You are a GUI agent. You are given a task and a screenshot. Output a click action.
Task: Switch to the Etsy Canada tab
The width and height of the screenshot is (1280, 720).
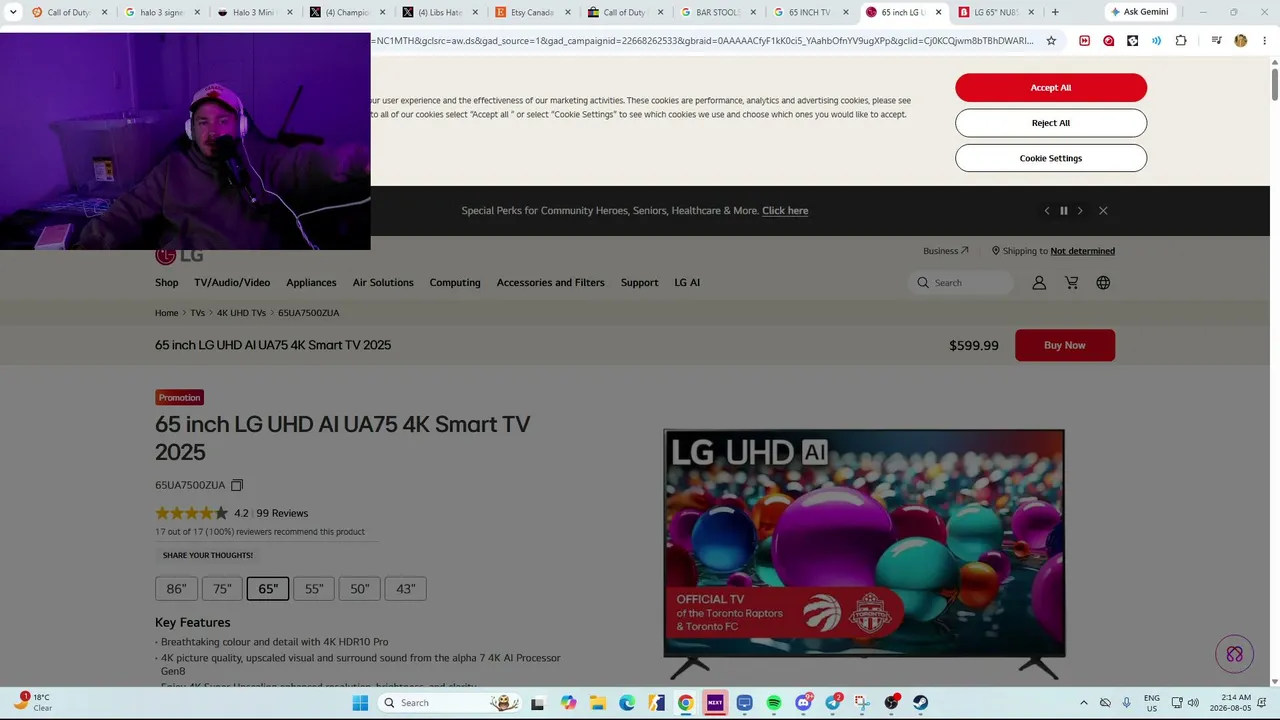click(532, 12)
